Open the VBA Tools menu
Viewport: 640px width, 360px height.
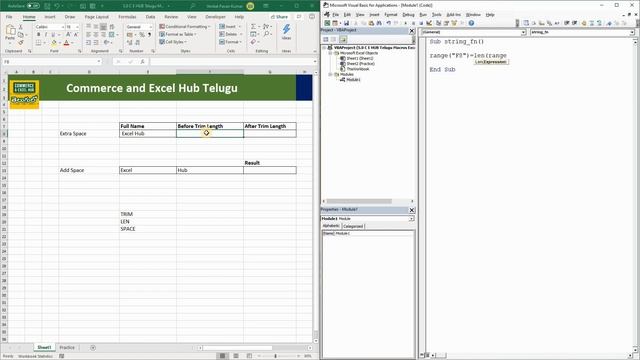click(x=436, y=15)
